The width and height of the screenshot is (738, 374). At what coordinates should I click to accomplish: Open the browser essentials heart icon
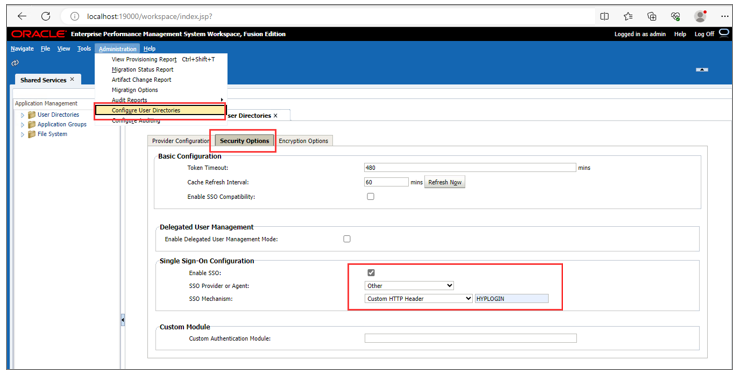[675, 16]
